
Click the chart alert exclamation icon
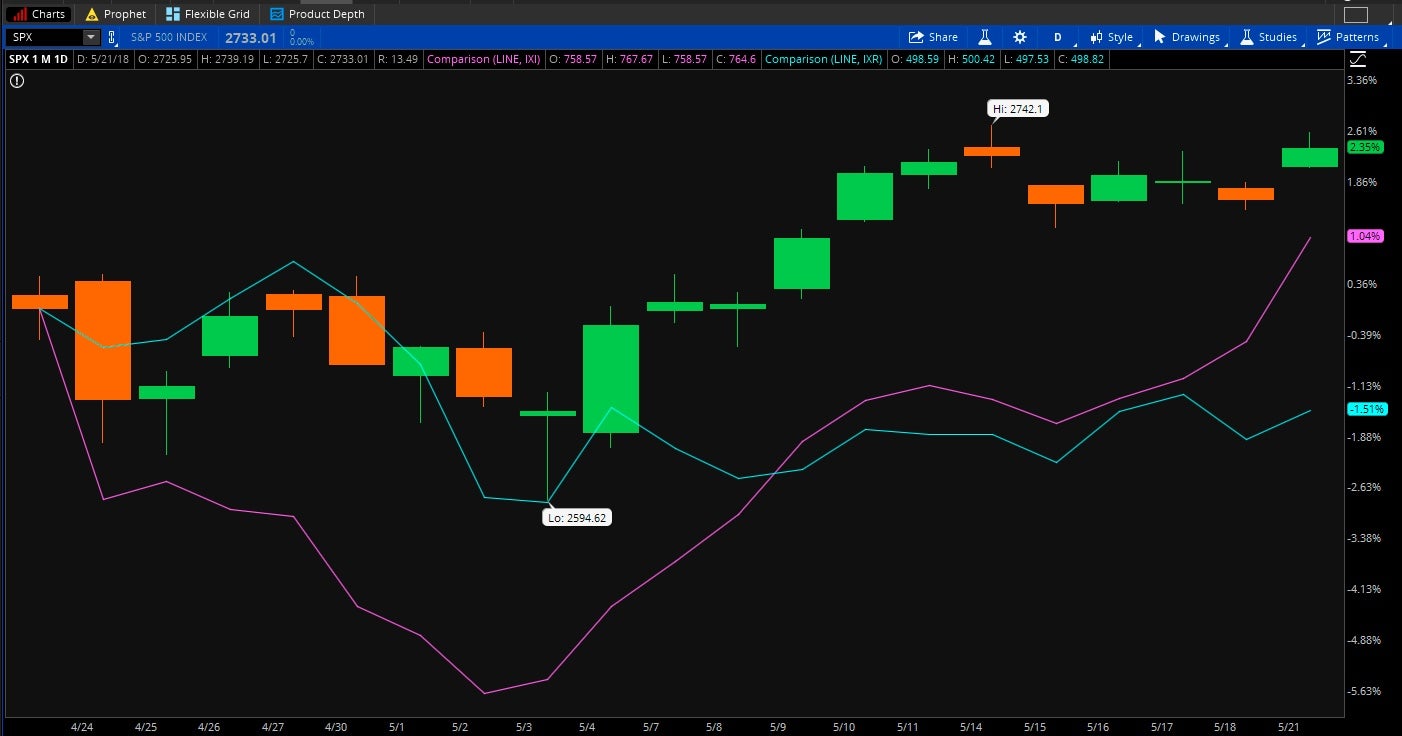(17, 81)
